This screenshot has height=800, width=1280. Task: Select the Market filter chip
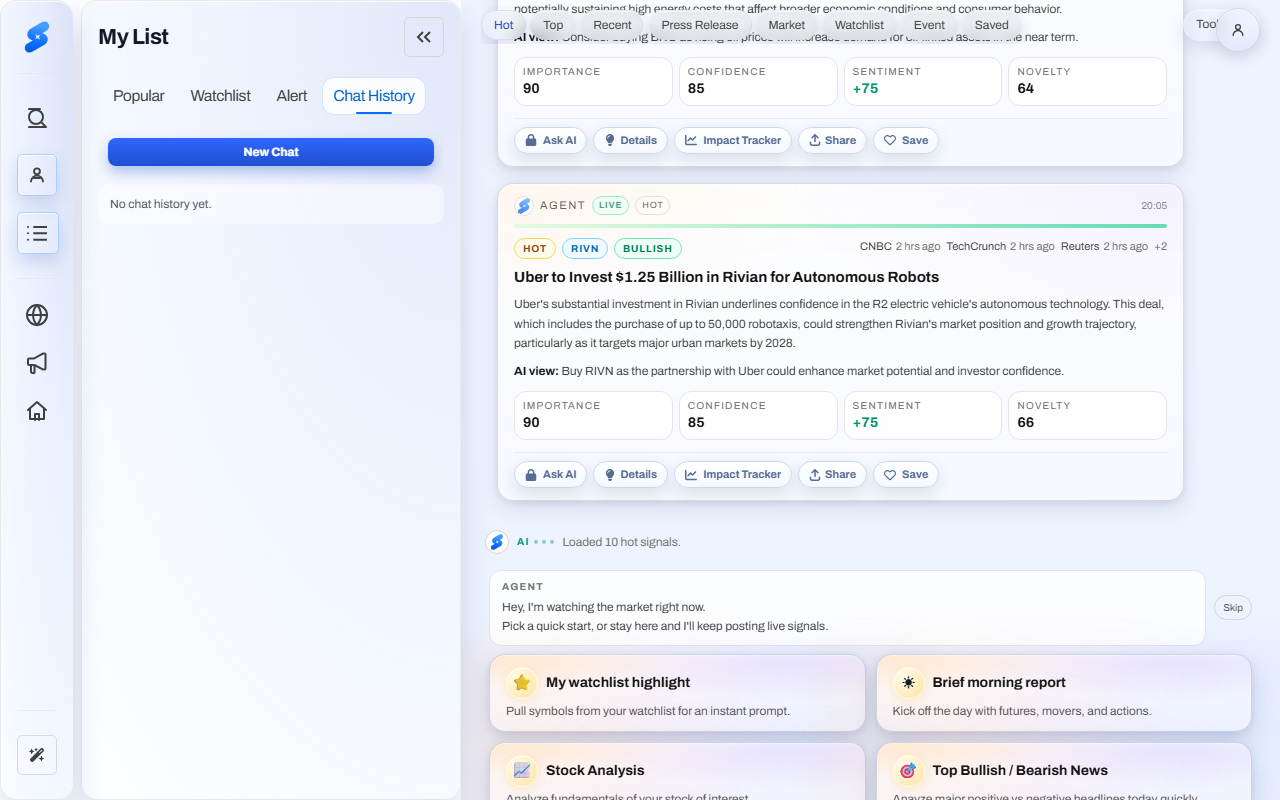click(787, 25)
